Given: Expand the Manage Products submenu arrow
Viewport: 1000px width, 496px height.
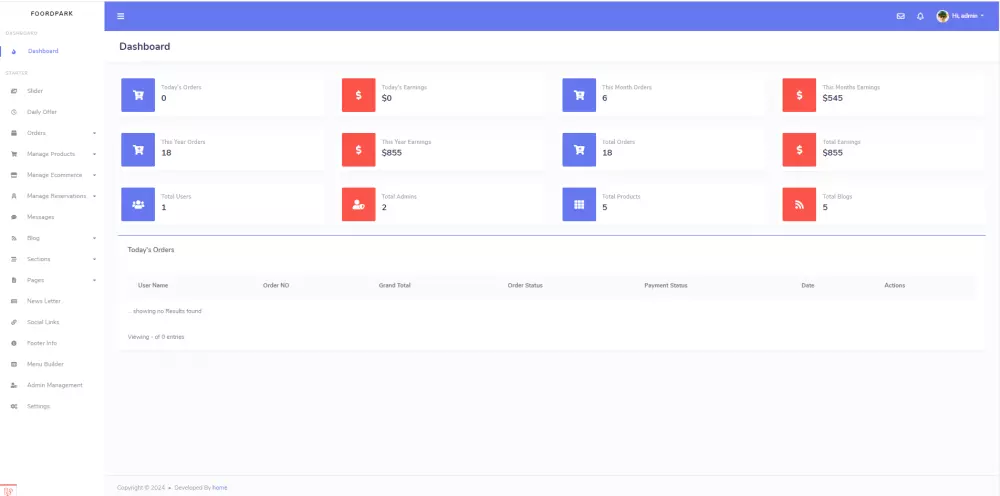Looking at the screenshot, I should [94, 154].
